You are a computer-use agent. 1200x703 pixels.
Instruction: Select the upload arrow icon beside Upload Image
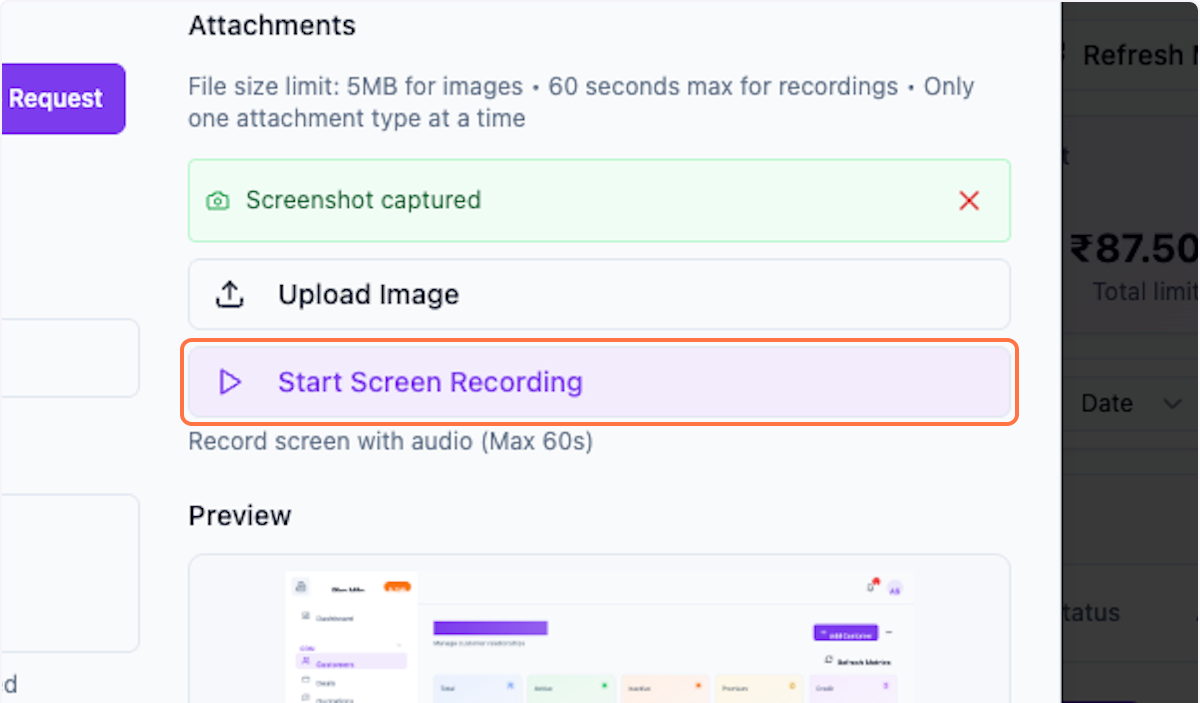(229, 294)
